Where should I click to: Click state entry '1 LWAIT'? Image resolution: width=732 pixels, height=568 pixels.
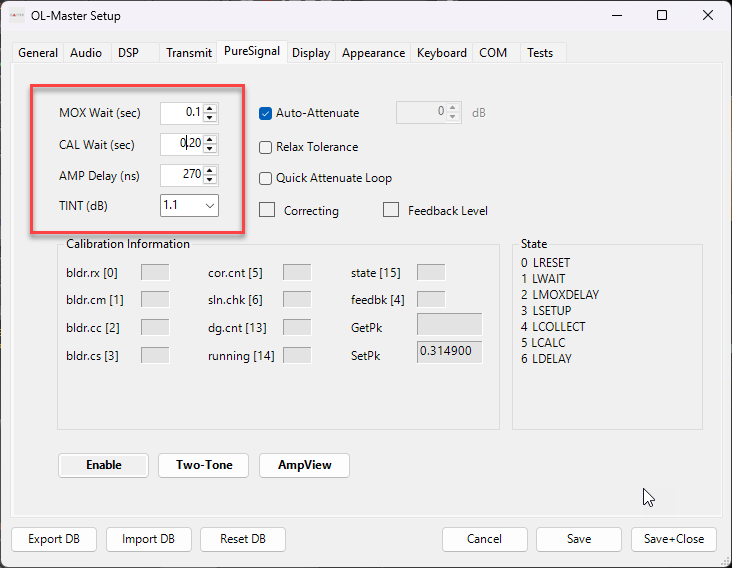pyautogui.click(x=543, y=279)
